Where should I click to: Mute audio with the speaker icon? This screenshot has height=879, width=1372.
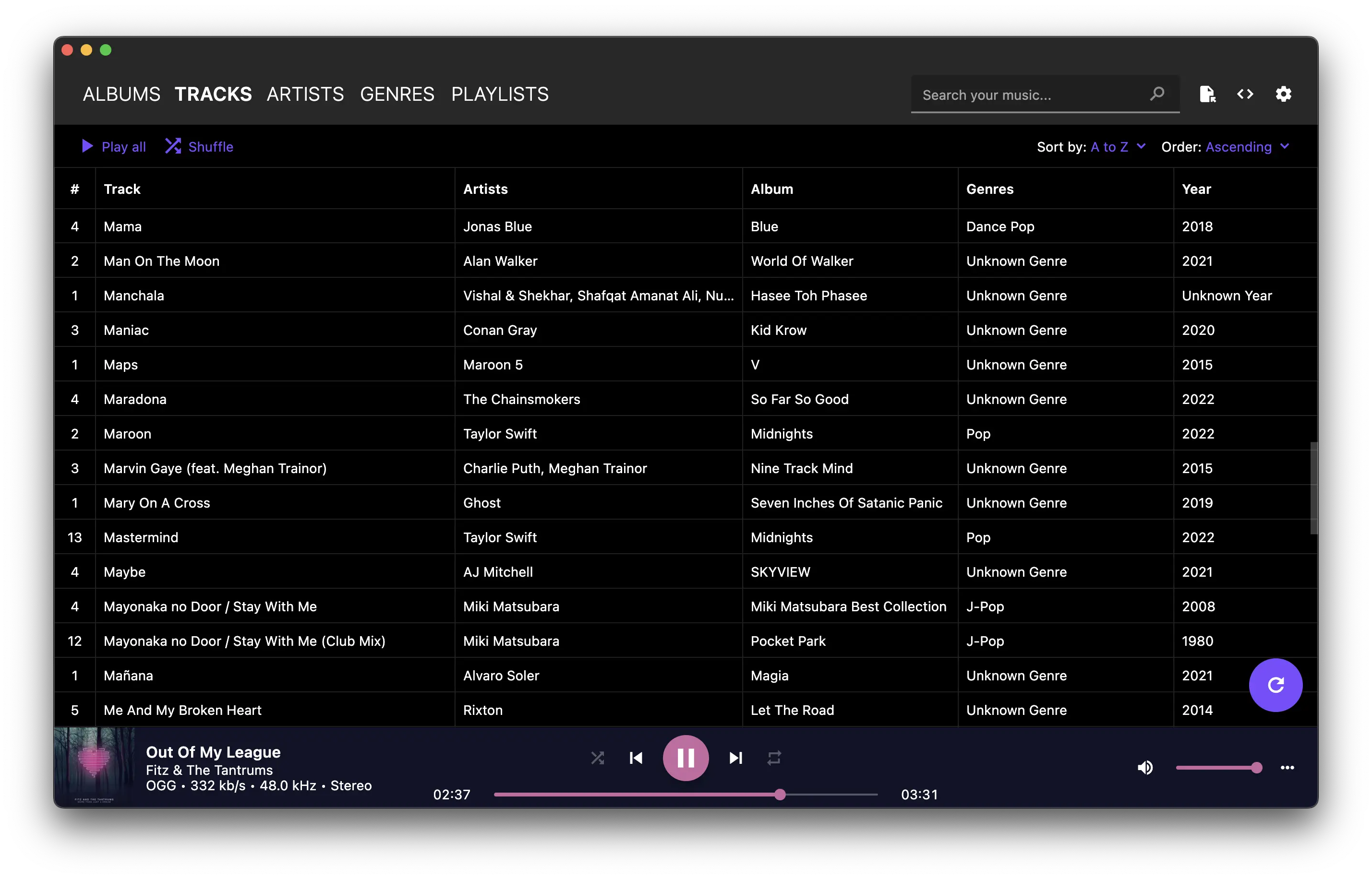coord(1145,768)
